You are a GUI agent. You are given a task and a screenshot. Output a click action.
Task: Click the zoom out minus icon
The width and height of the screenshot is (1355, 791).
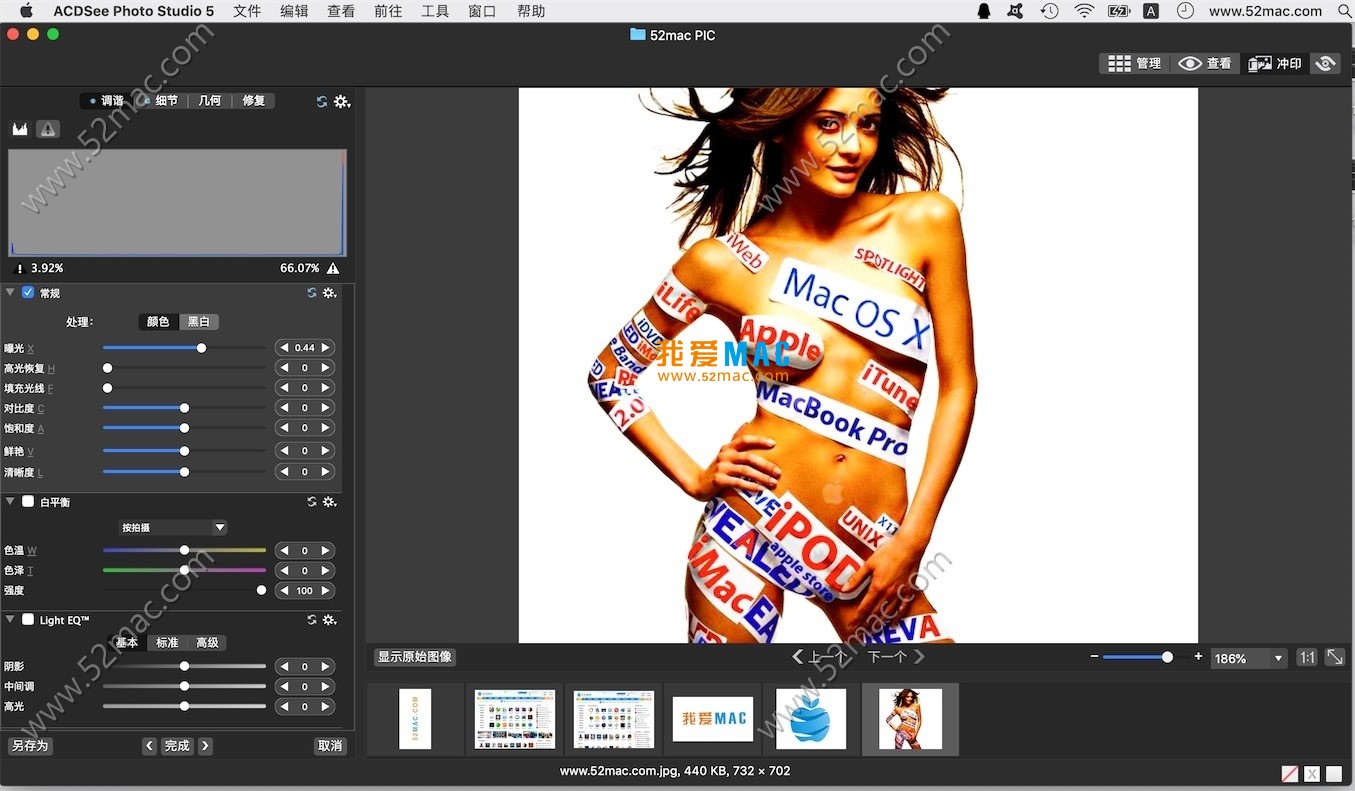pos(1094,657)
